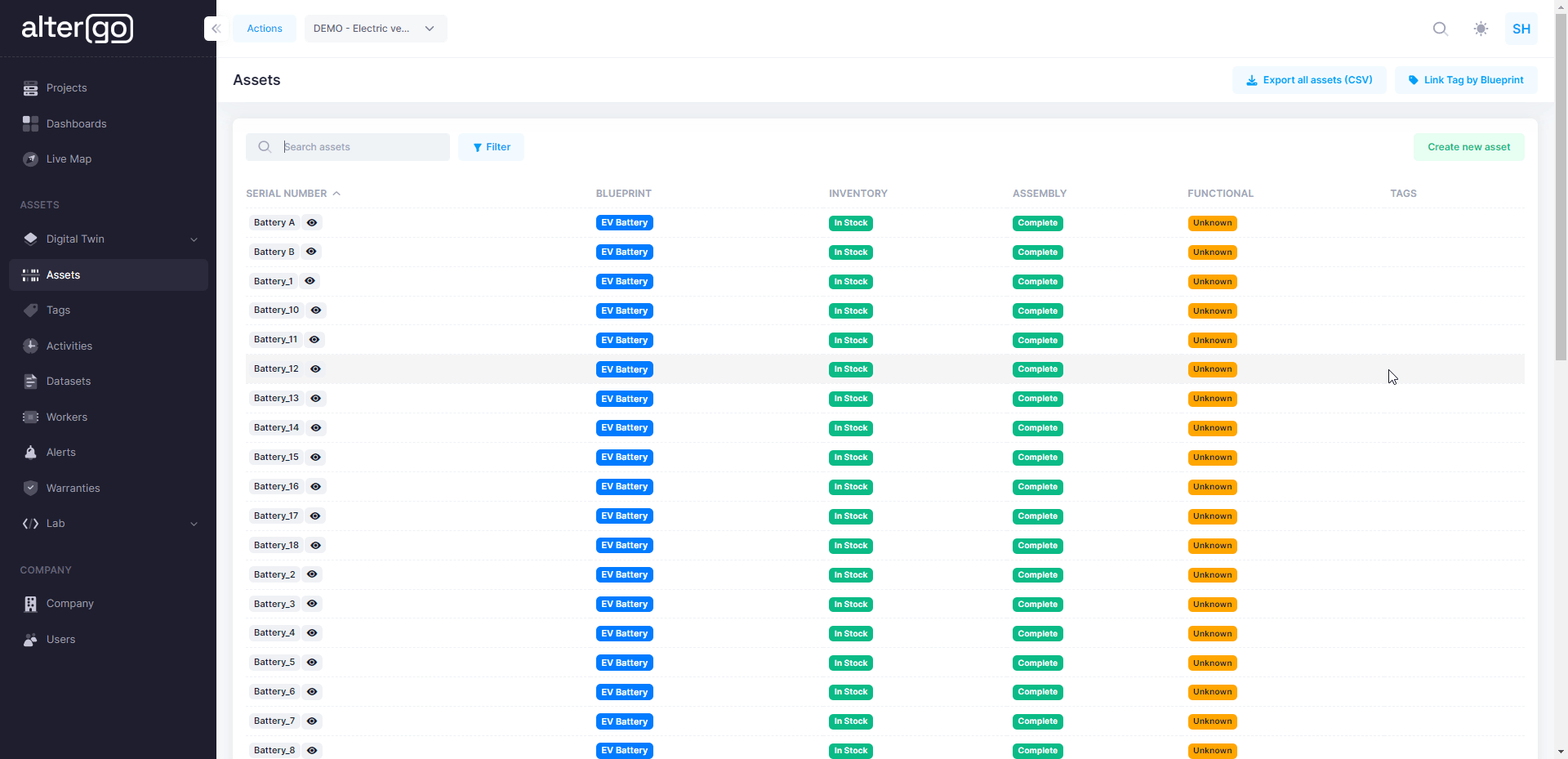The image size is (1568, 759).
Task: Open Alerts from the sidebar
Action: (60, 453)
